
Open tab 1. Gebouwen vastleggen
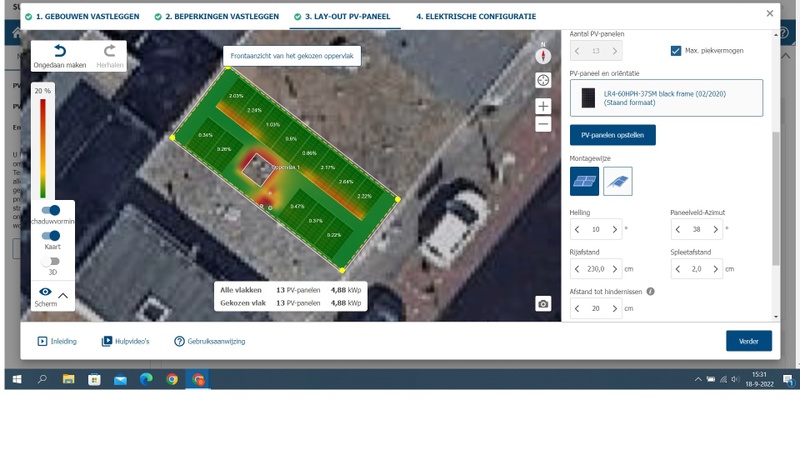pos(82,16)
